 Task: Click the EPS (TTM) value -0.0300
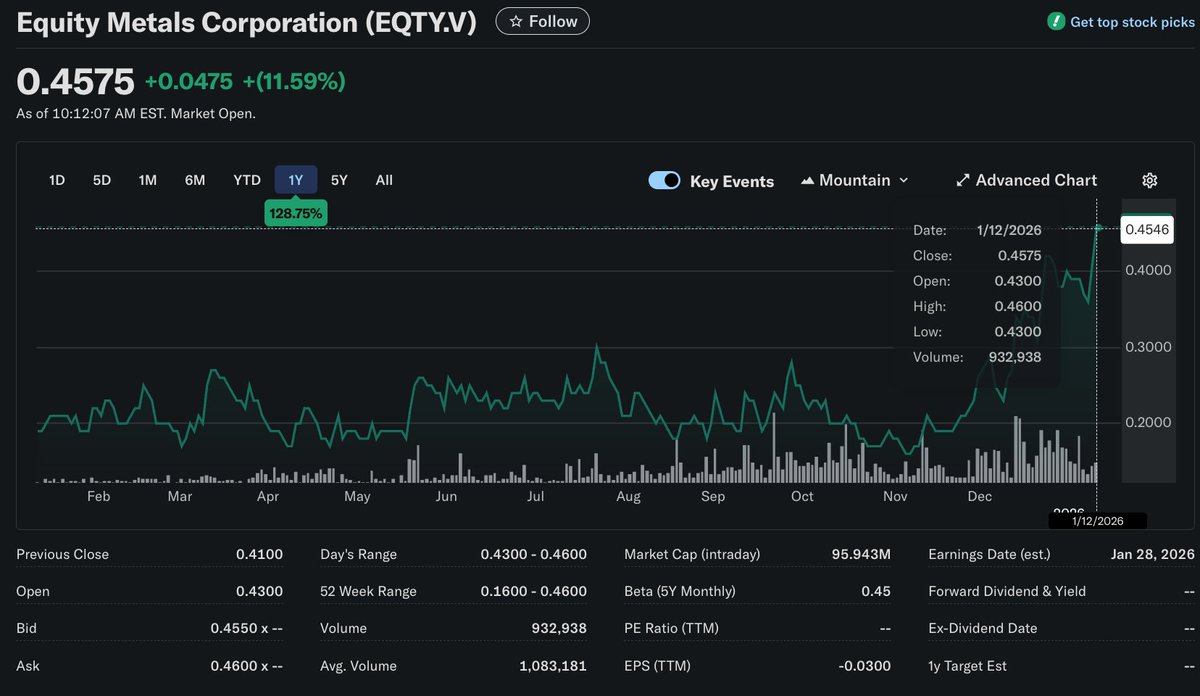(866, 665)
